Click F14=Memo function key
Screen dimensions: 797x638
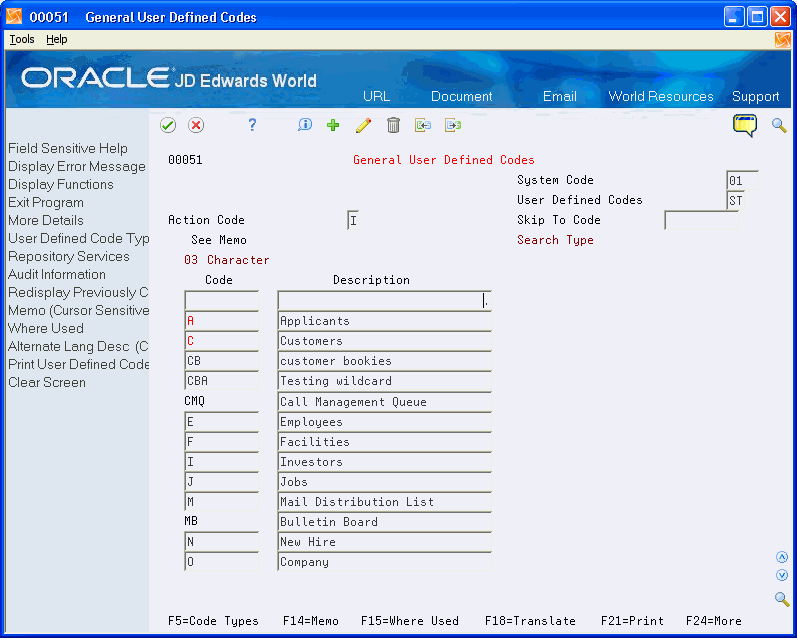[x=311, y=621]
